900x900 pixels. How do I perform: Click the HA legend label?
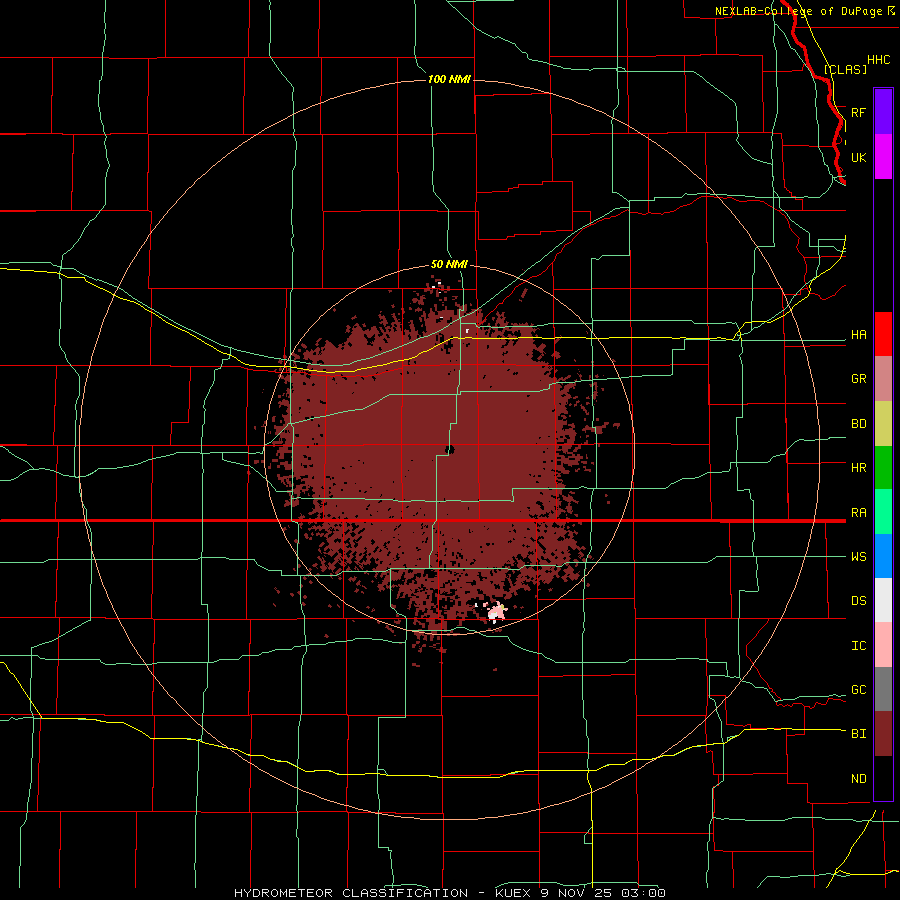[859, 335]
